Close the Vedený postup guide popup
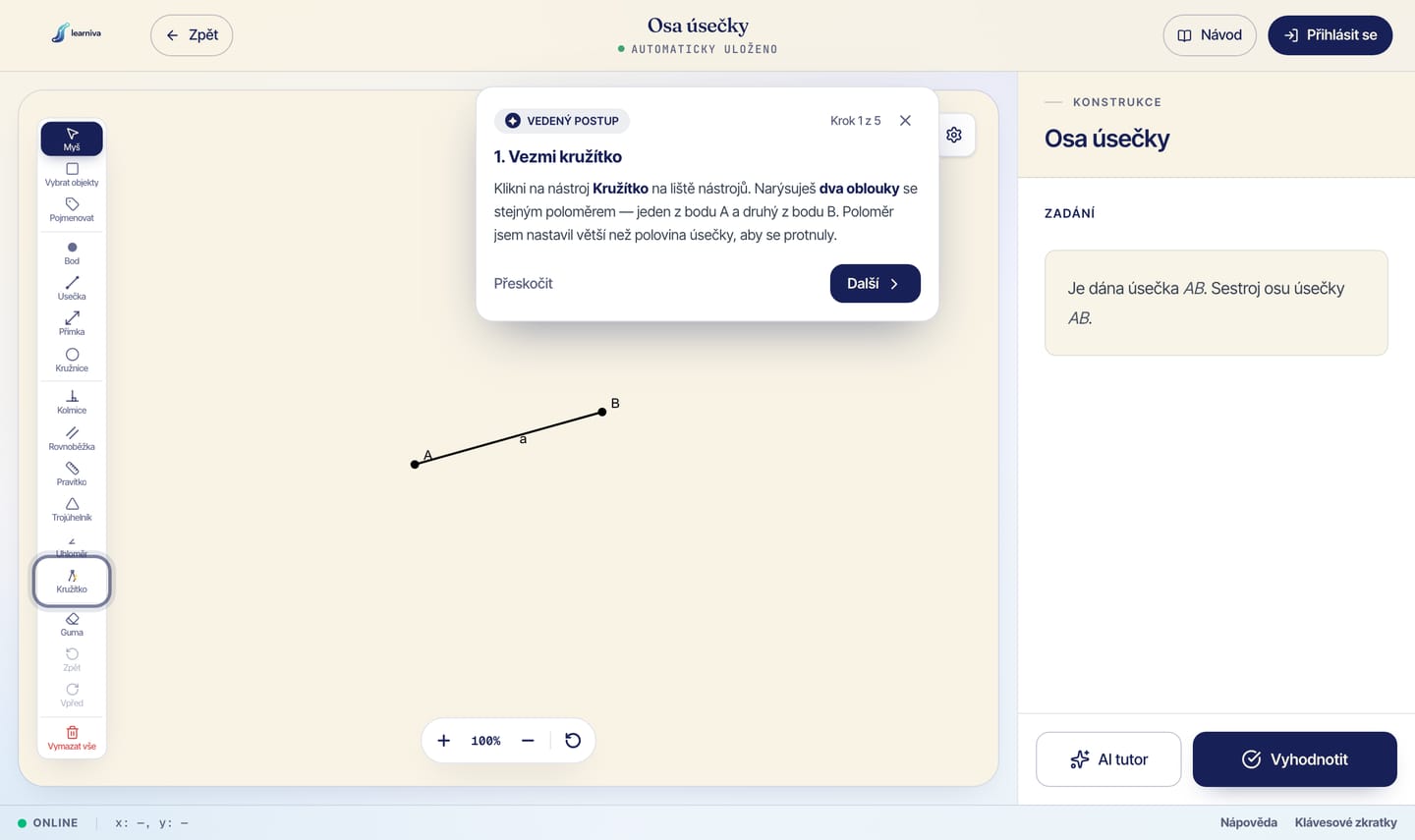Viewport: 1415px width, 840px height. coord(905,121)
